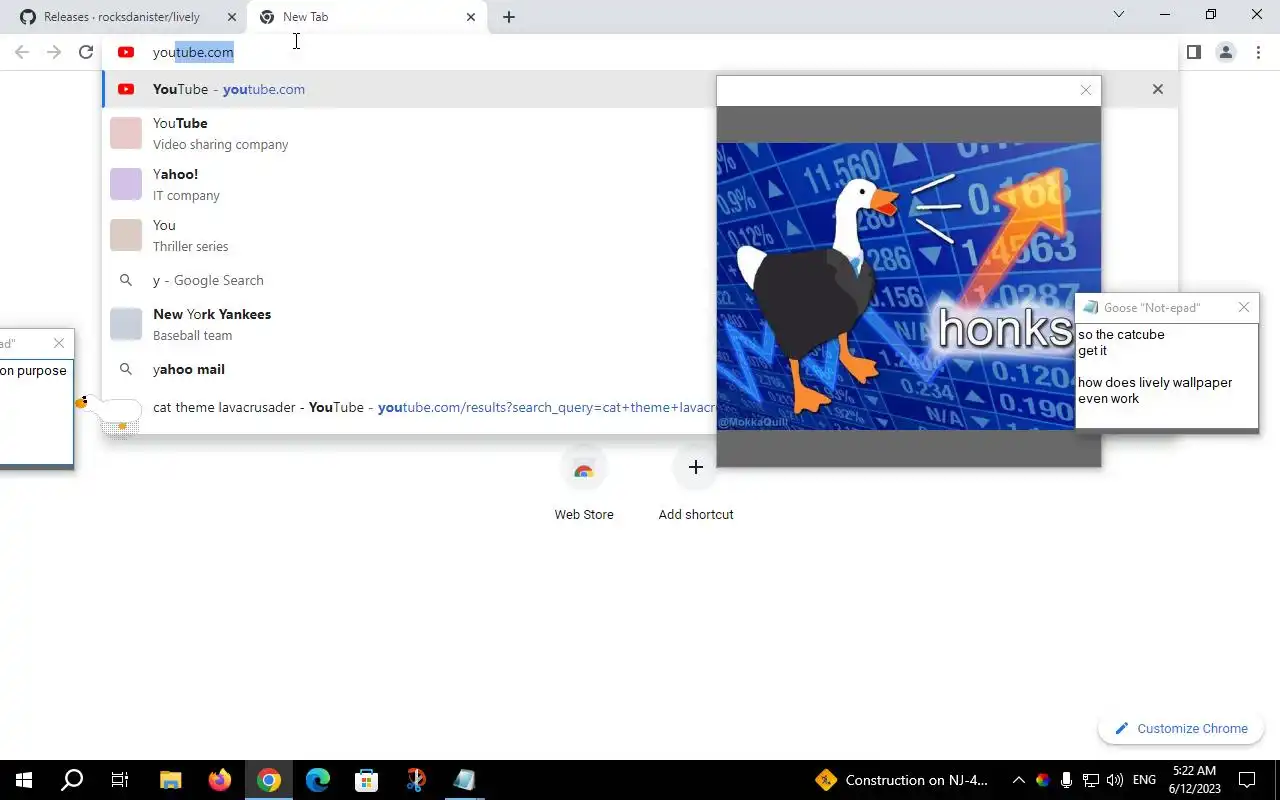The height and width of the screenshot is (800, 1280).
Task: Launch Microsoft Edge from the taskbar
Action: 318,780
